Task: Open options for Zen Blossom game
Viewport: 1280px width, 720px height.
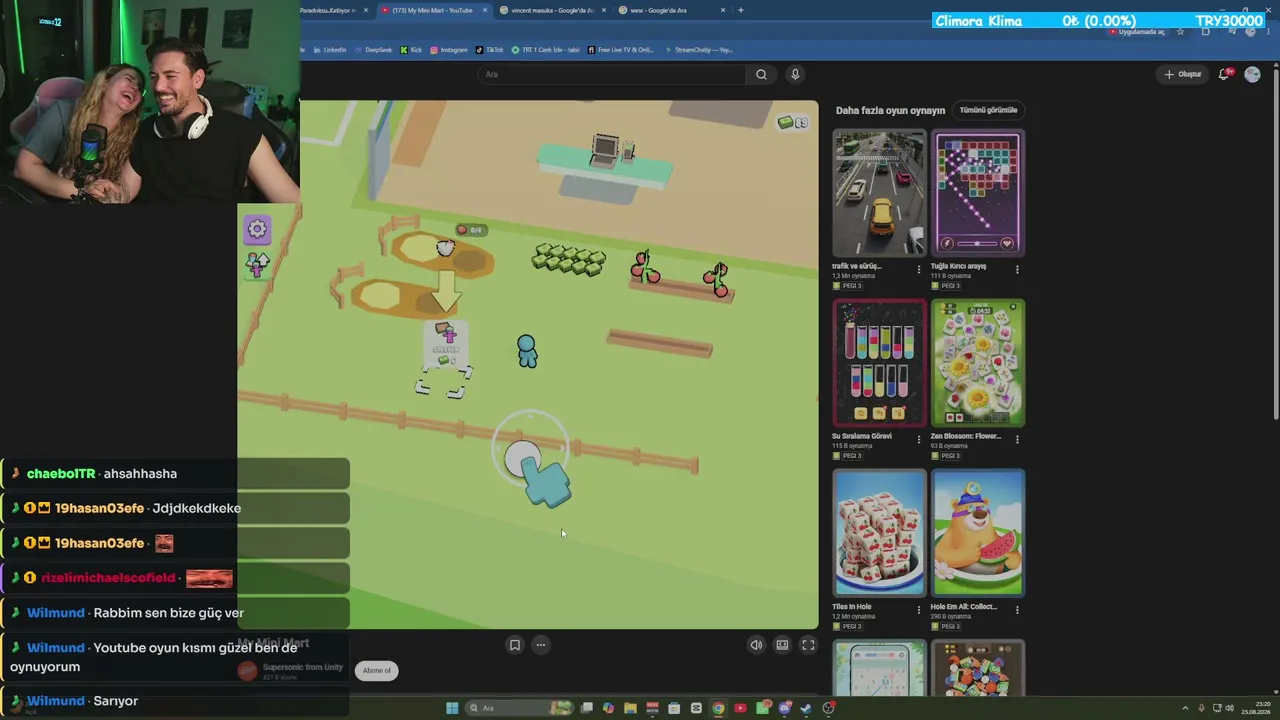Action: (x=1017, y=440)
